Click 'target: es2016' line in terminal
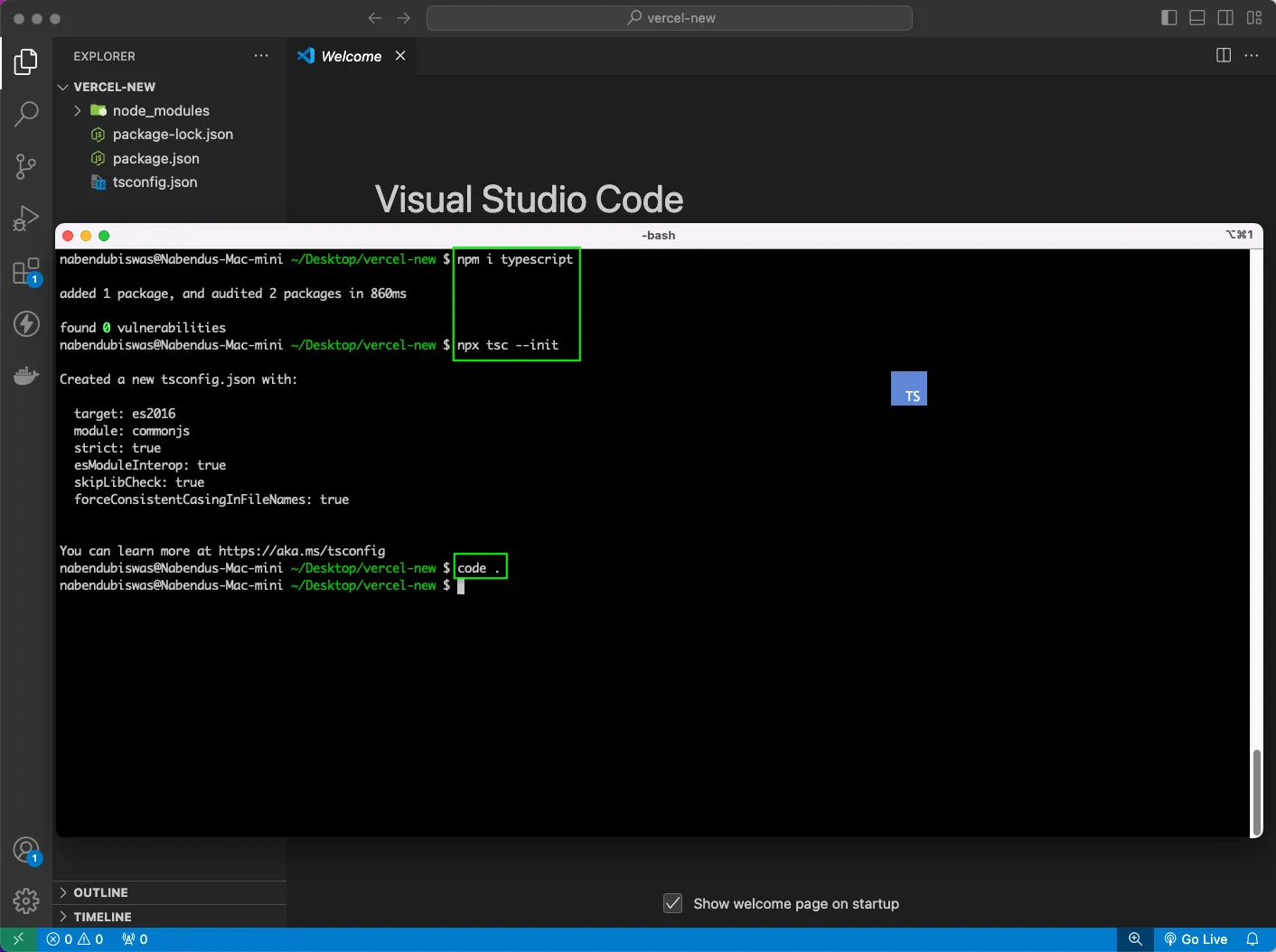1276x952 pixels. (x=125, y=414)
